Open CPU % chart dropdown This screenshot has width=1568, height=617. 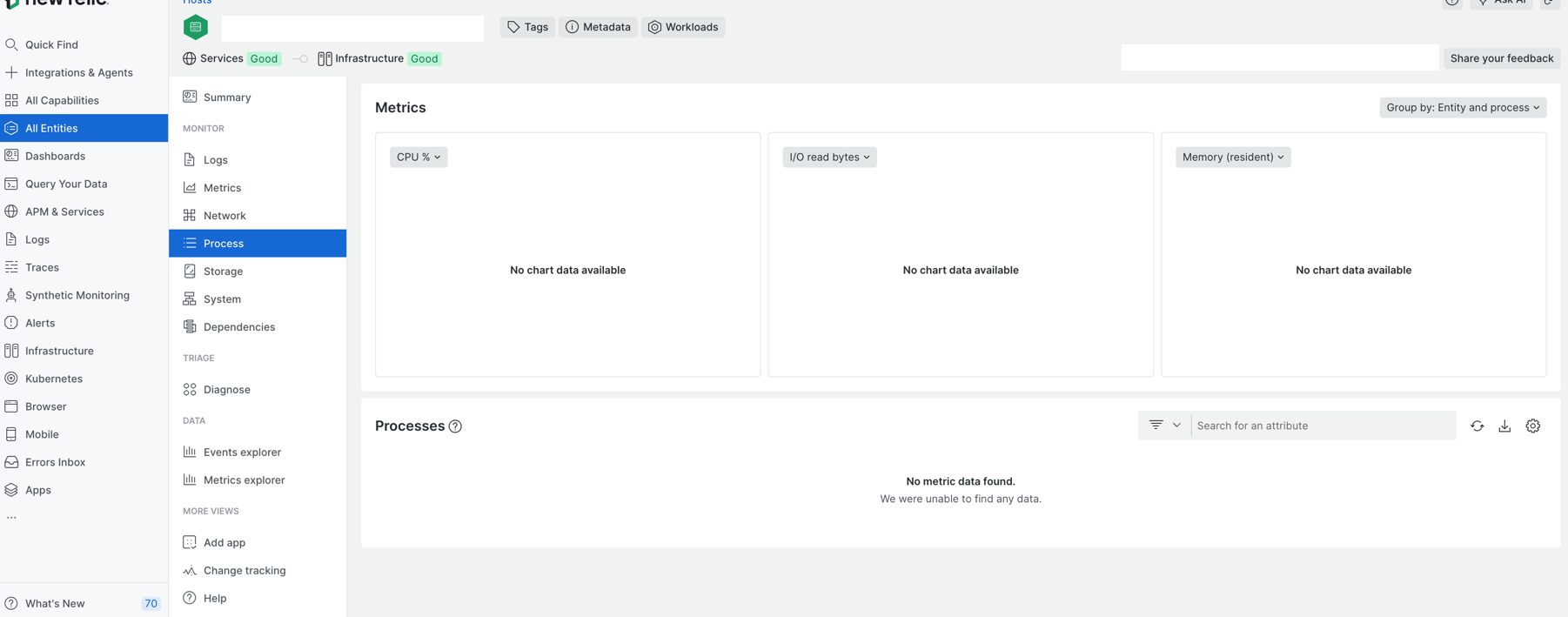pos(419,158)
